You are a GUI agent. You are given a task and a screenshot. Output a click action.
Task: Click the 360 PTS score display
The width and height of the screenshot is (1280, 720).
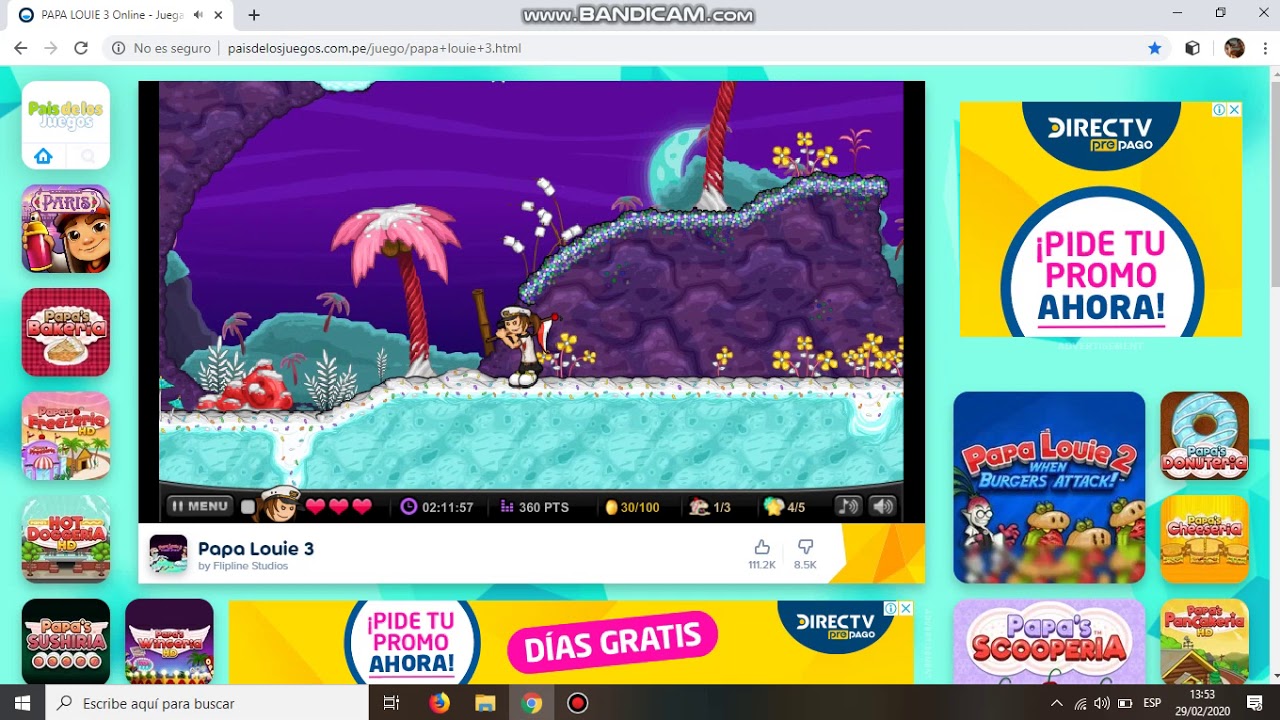pyautogui.click(x=534, y=507)
